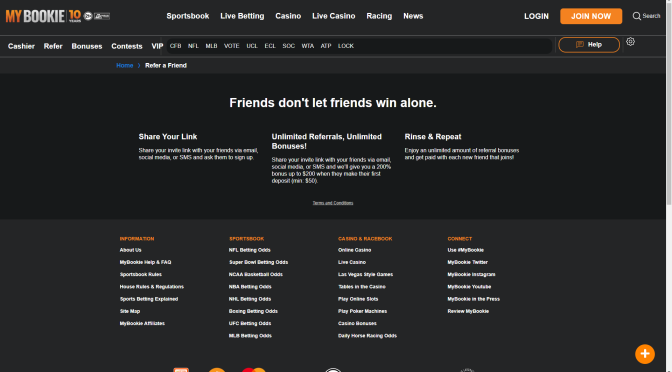Click the JOIN NOW button
672x372 pixels.
click(591, 16)
